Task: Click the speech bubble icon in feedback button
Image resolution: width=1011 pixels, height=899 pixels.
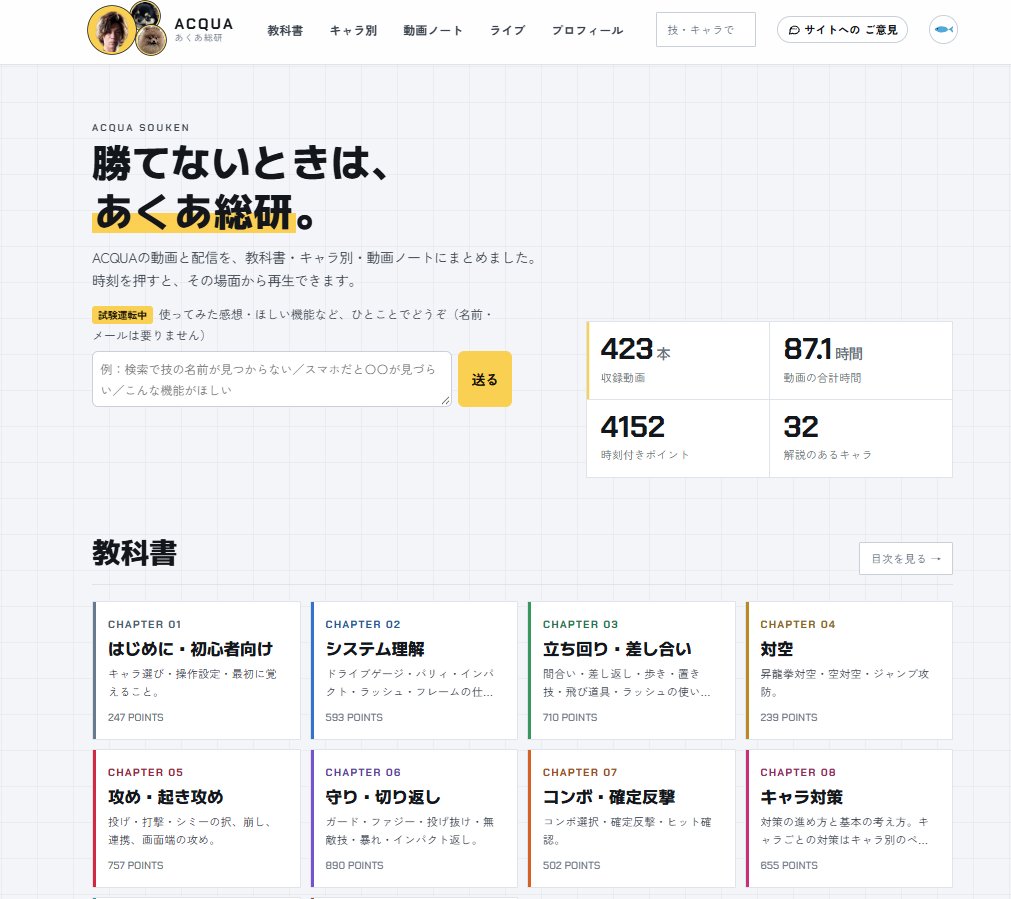Action: tap(794, 30)
